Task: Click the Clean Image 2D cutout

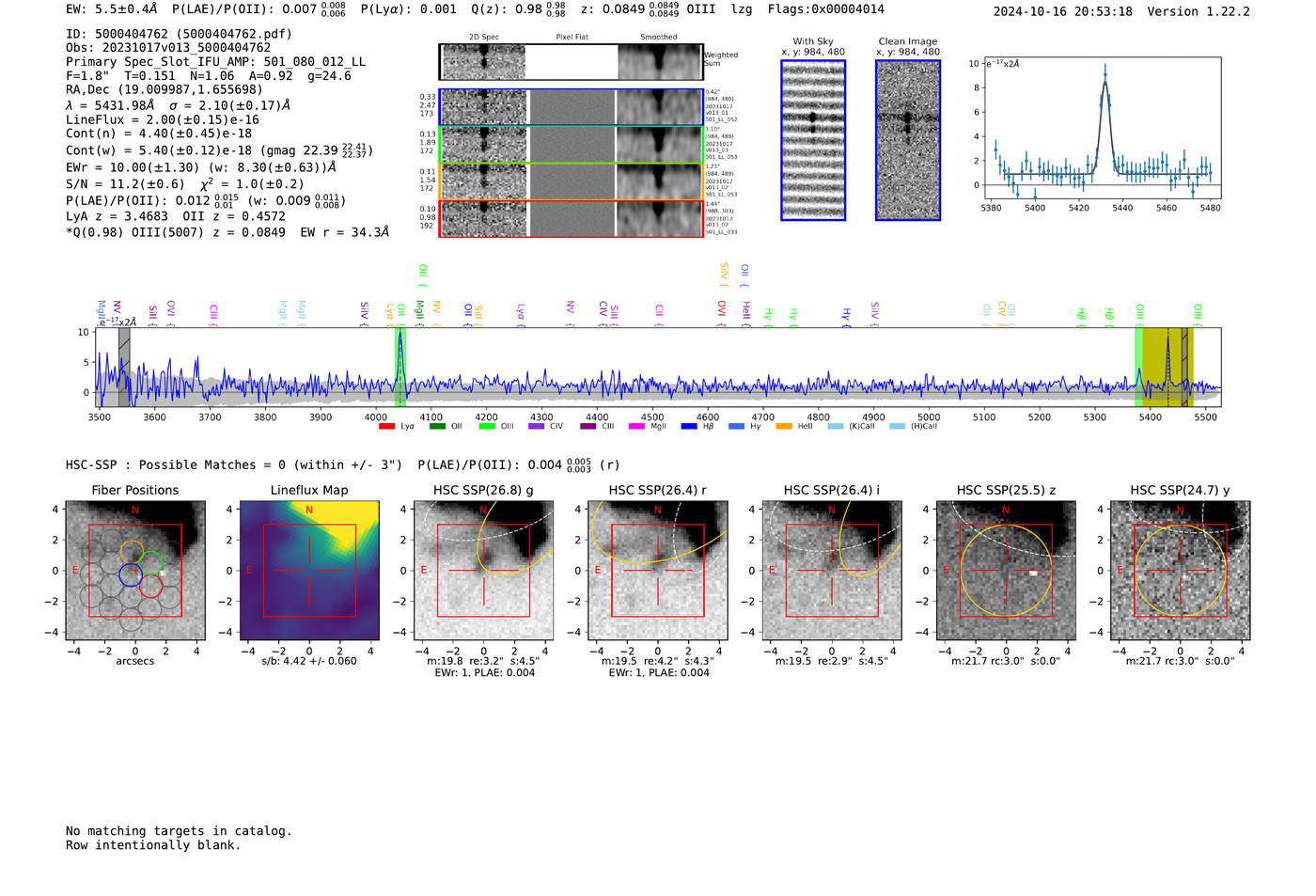Action: [x=908, y=140]
